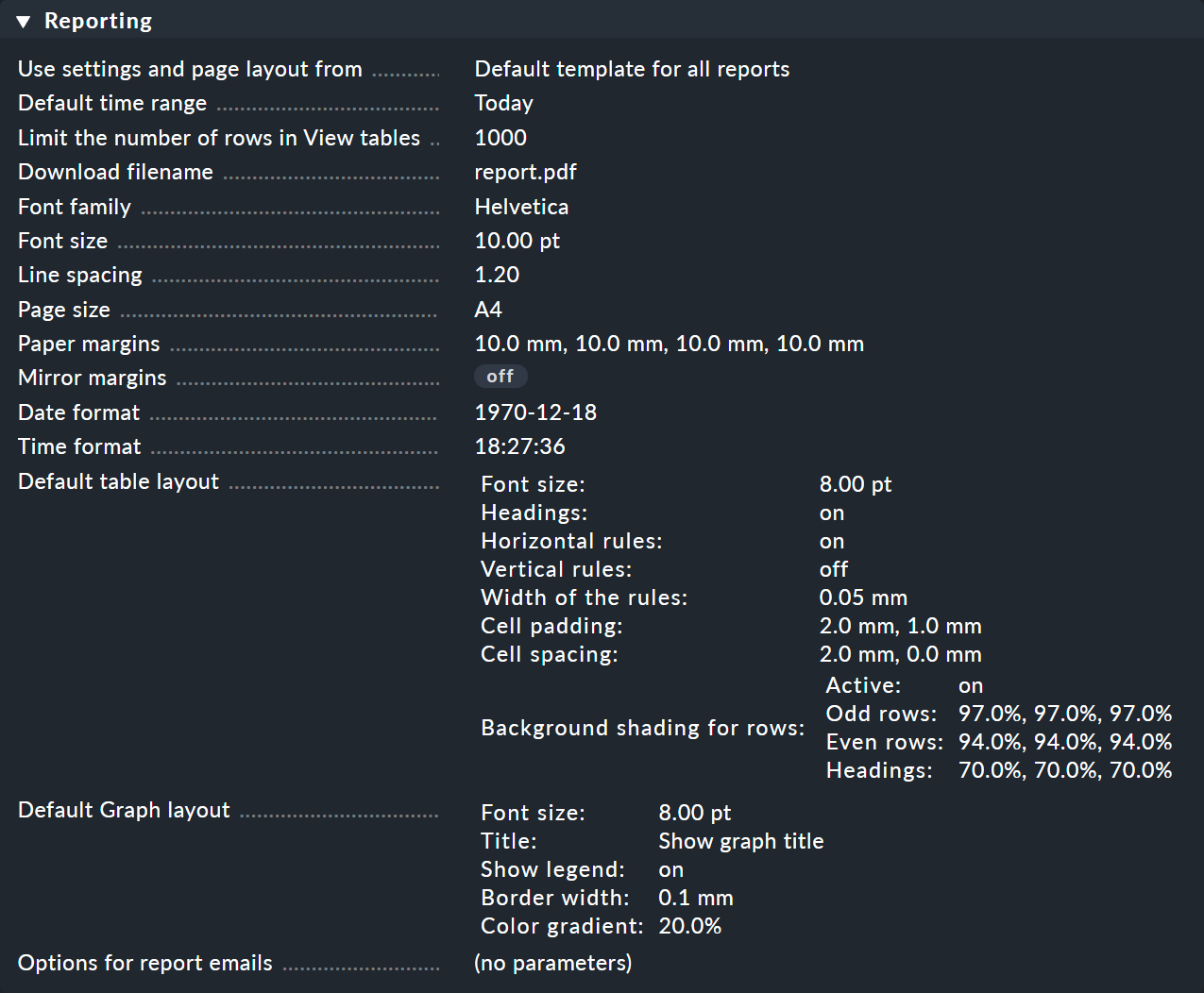Edit the Paper margins values

89,344
